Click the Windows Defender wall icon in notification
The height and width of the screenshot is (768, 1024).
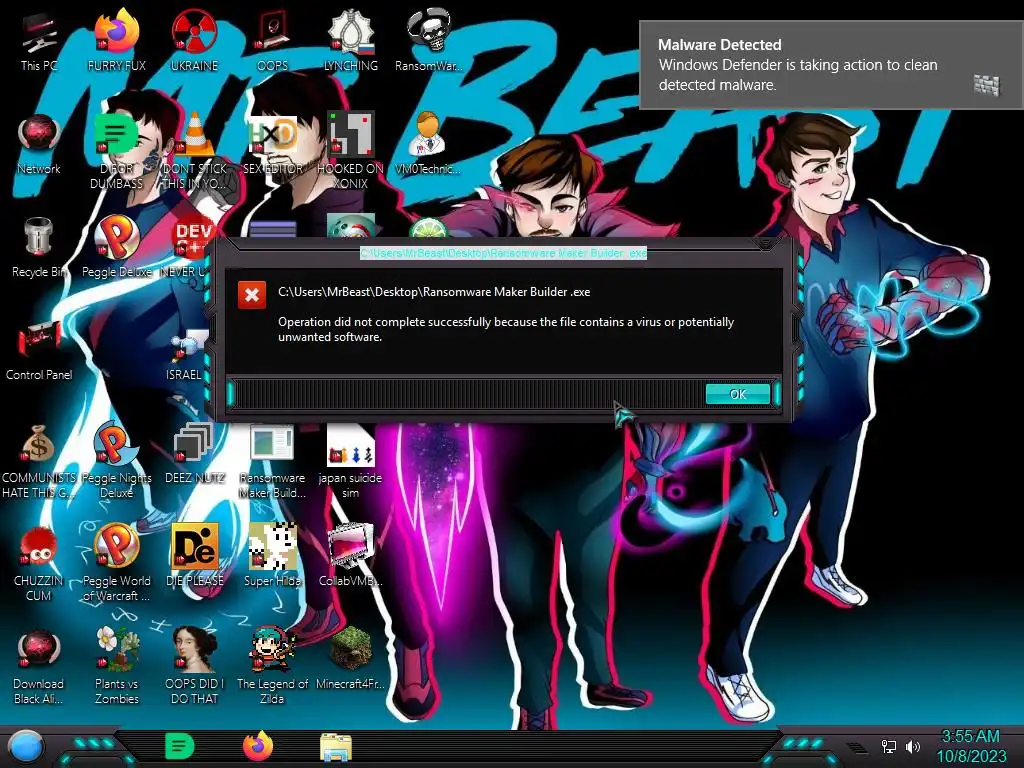click(986, 85)
